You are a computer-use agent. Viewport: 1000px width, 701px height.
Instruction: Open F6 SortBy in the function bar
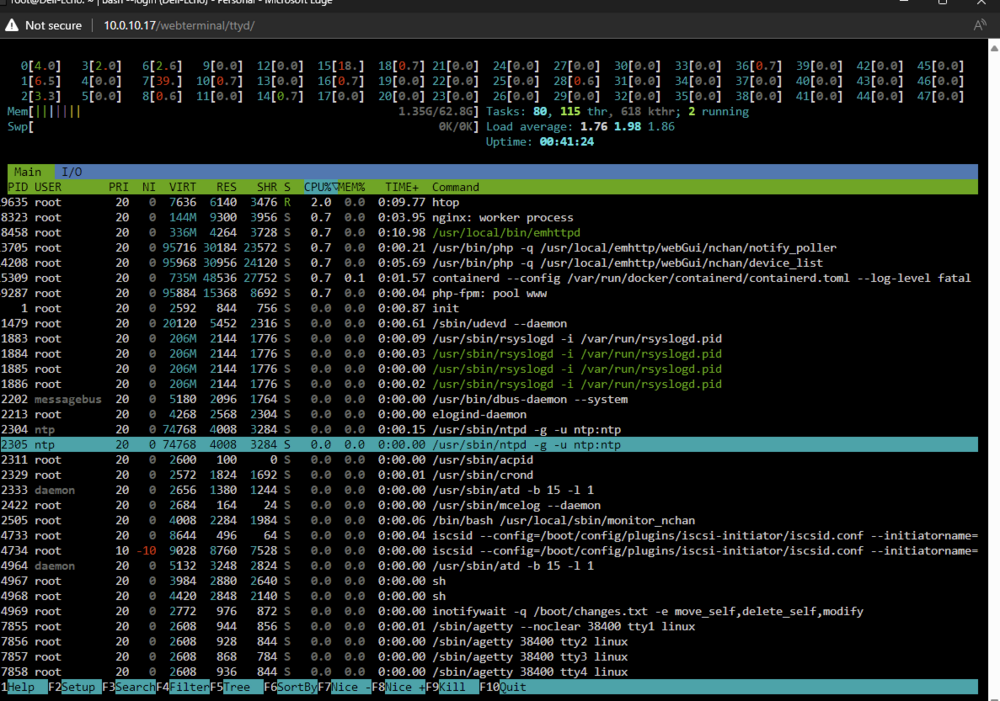coord(291,687)
